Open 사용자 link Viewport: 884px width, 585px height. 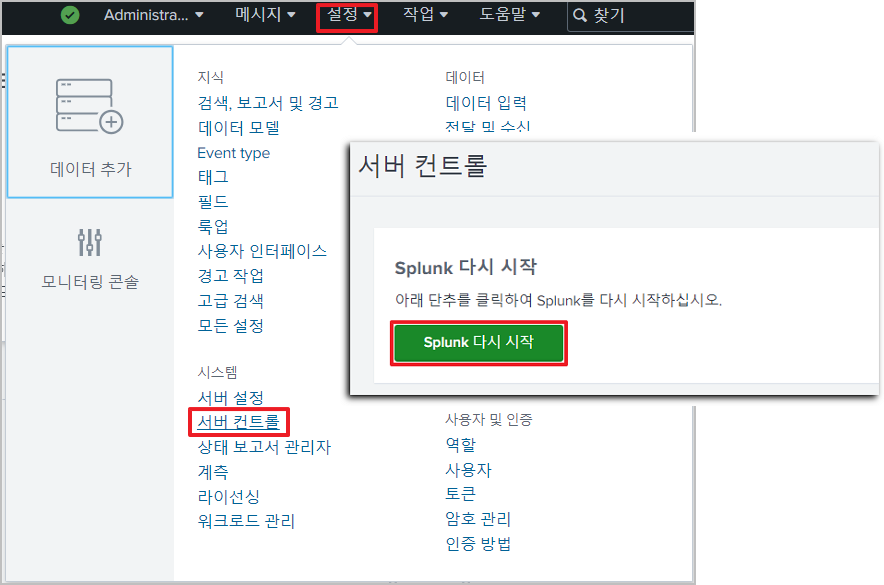(x=468, y=469)
